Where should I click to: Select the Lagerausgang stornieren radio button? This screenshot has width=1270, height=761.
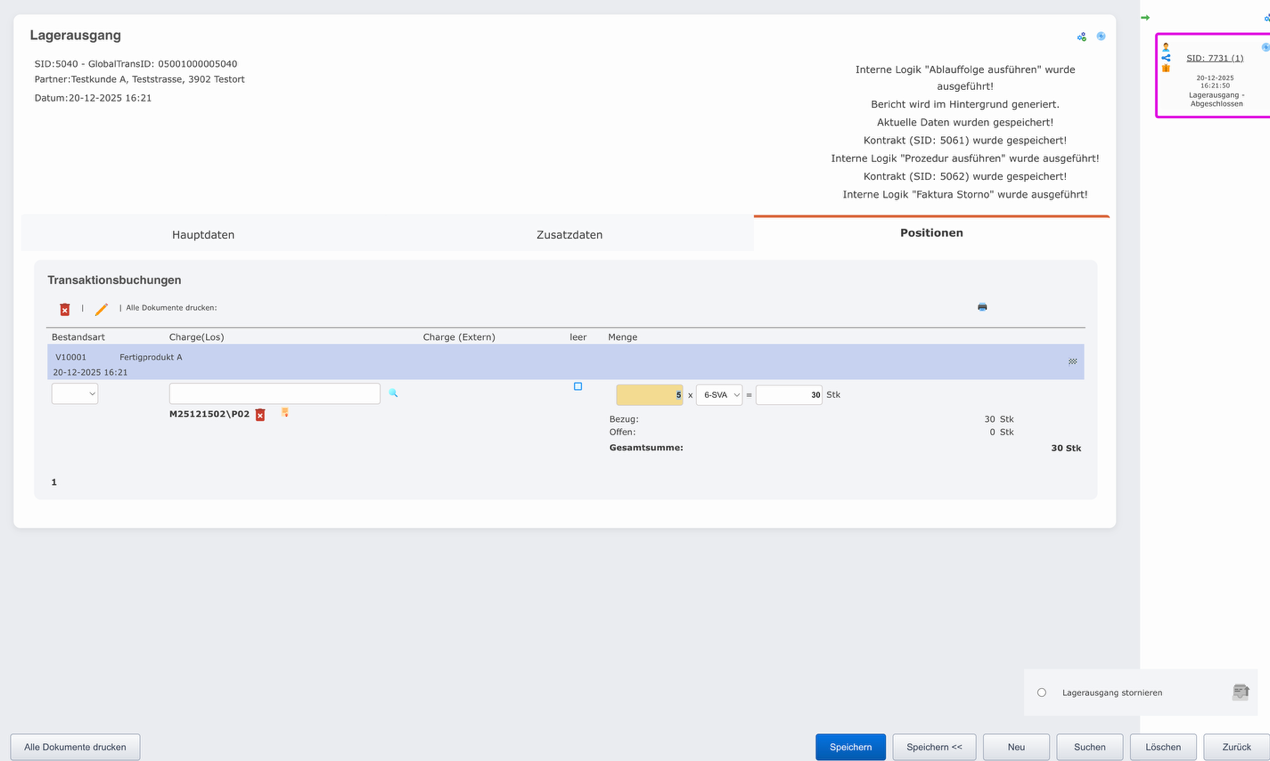point(1041,691)
